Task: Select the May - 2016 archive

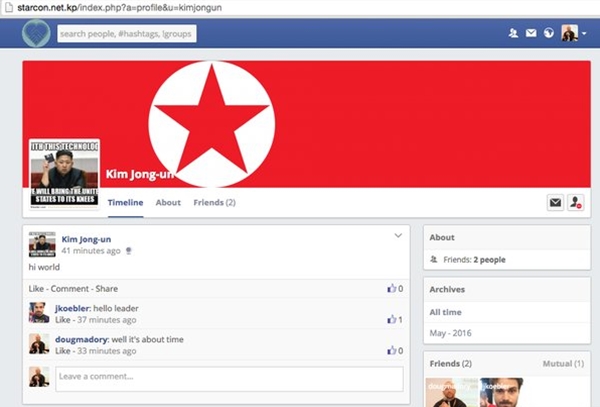Action: click(450, 333)
